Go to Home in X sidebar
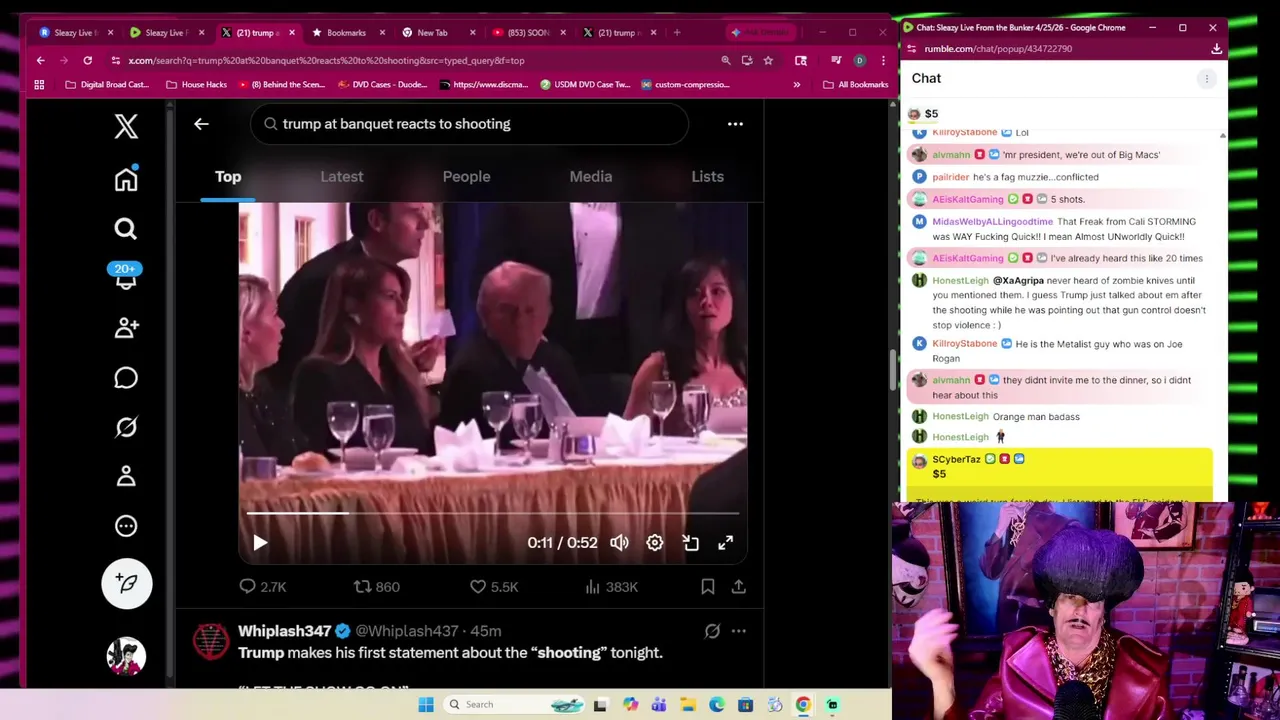The height and width of the screenshot is (720, 1280). (x=126, y=179)
